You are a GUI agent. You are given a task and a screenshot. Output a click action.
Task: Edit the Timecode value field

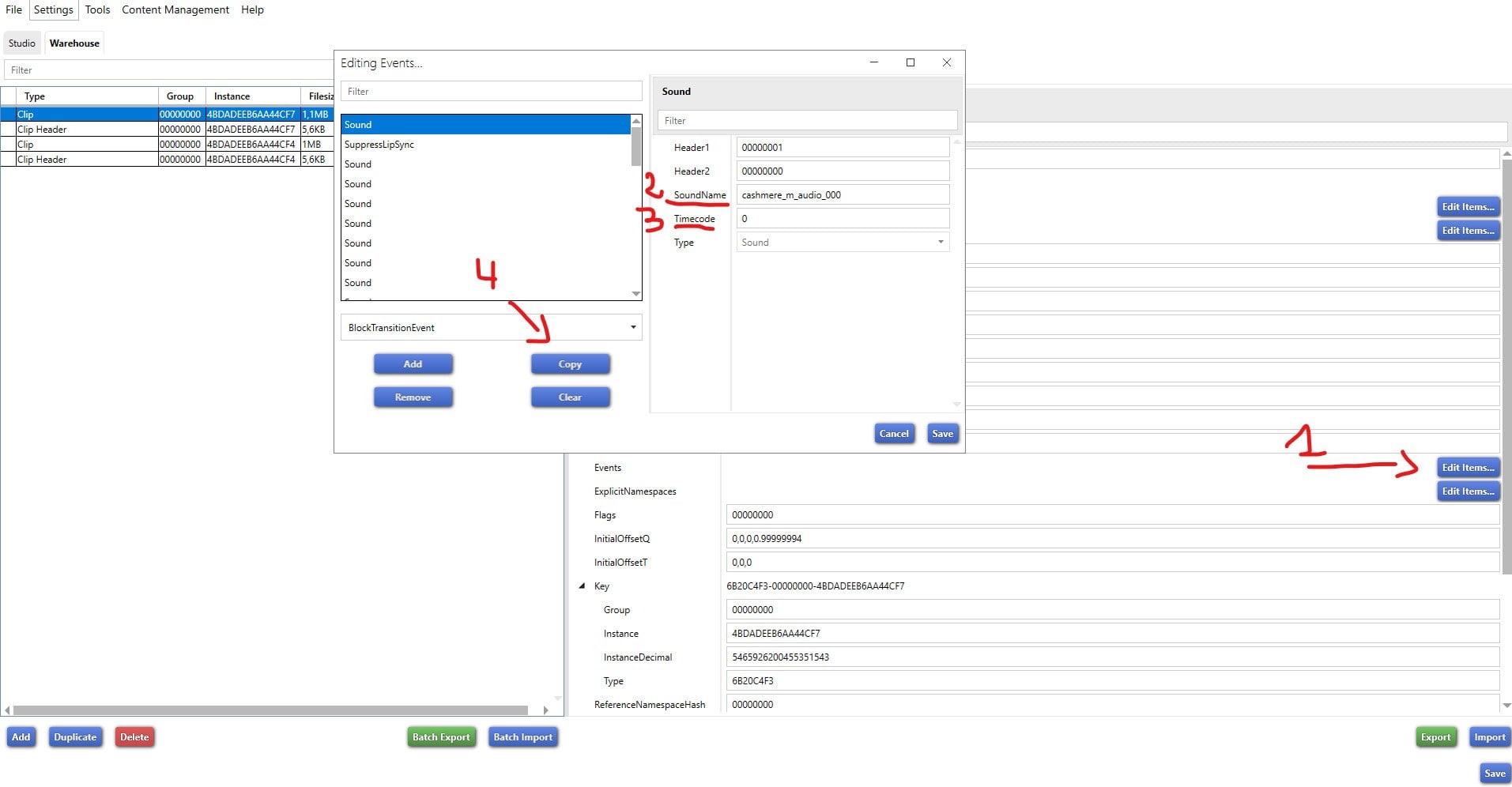point(843,219)
